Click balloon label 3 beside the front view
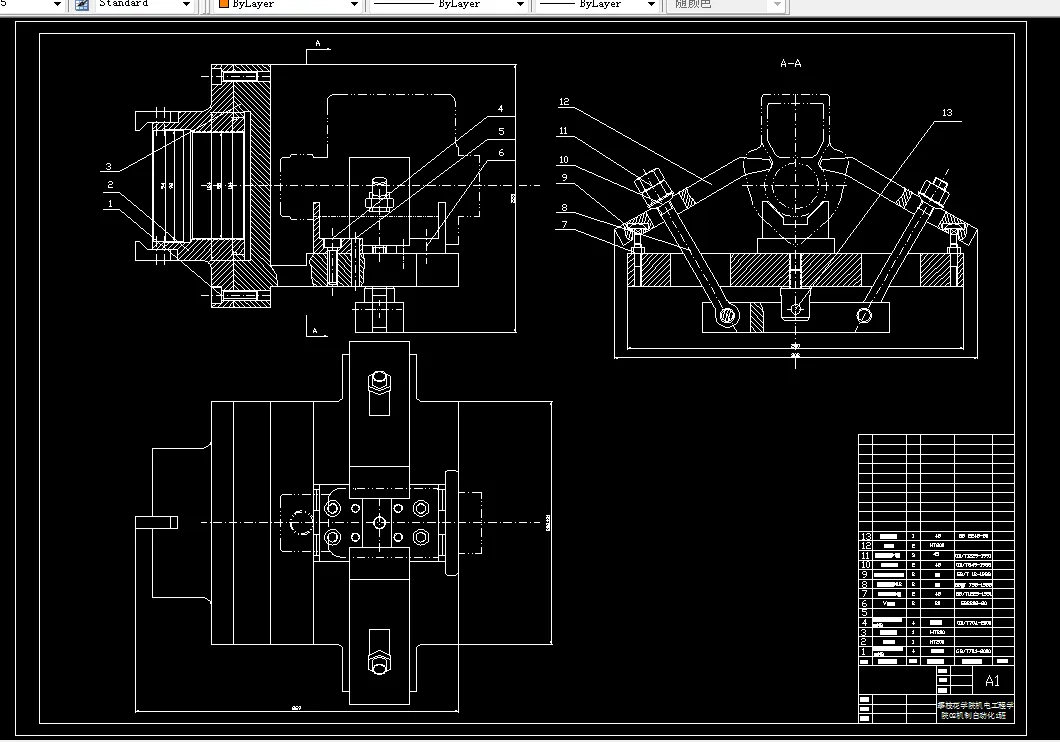1060x742 pixels. (108, 167)
